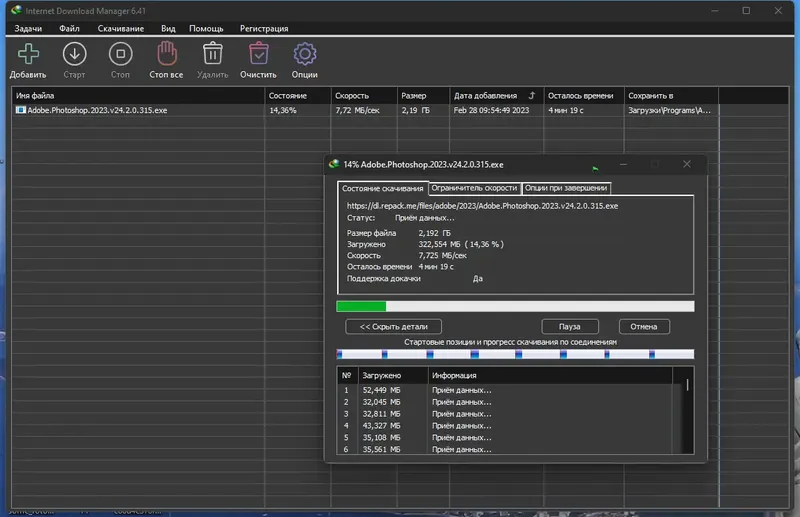Click the Добавить (Add) plus icon
The width and height of the screenshot is (800, 517).
(x=28, y=54)
